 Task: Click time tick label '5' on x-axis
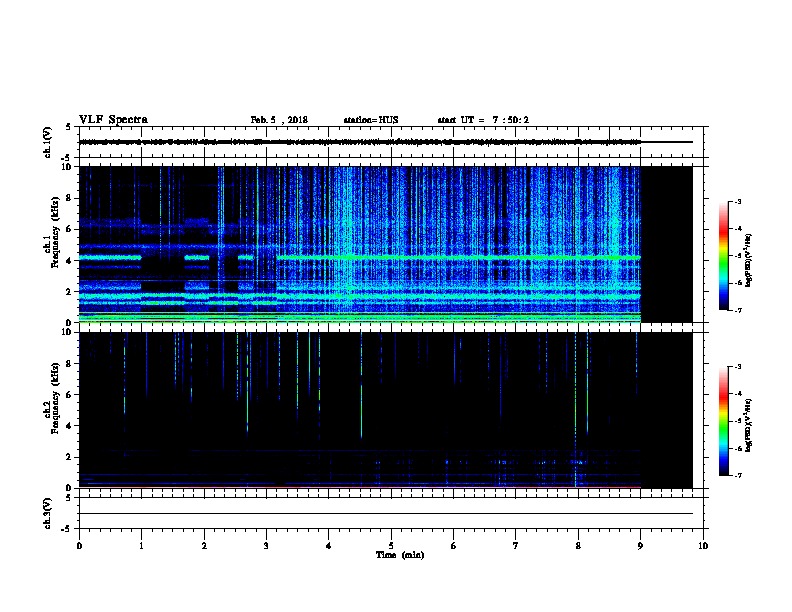coord(391,546)
